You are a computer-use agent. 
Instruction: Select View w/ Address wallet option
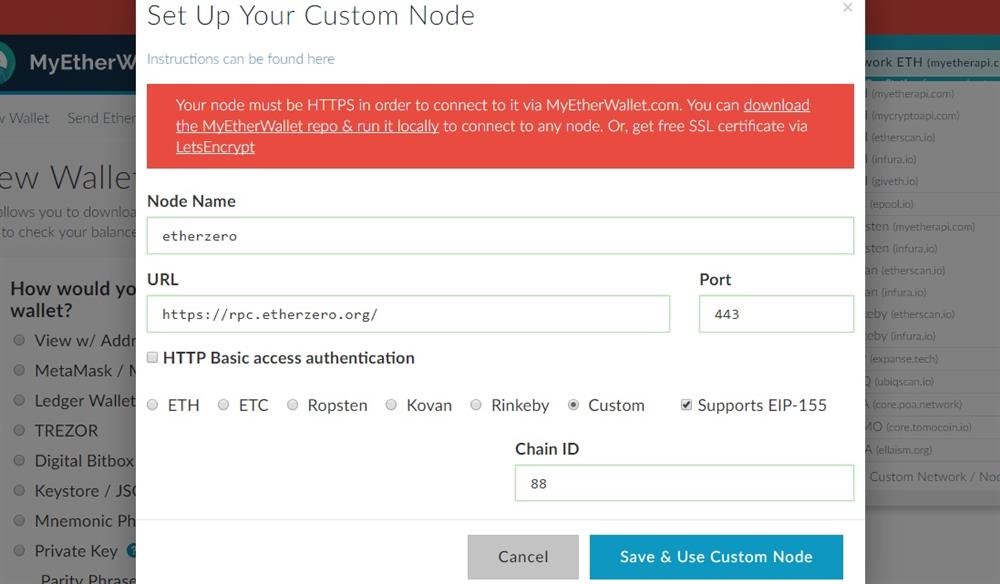pos(19,340)
